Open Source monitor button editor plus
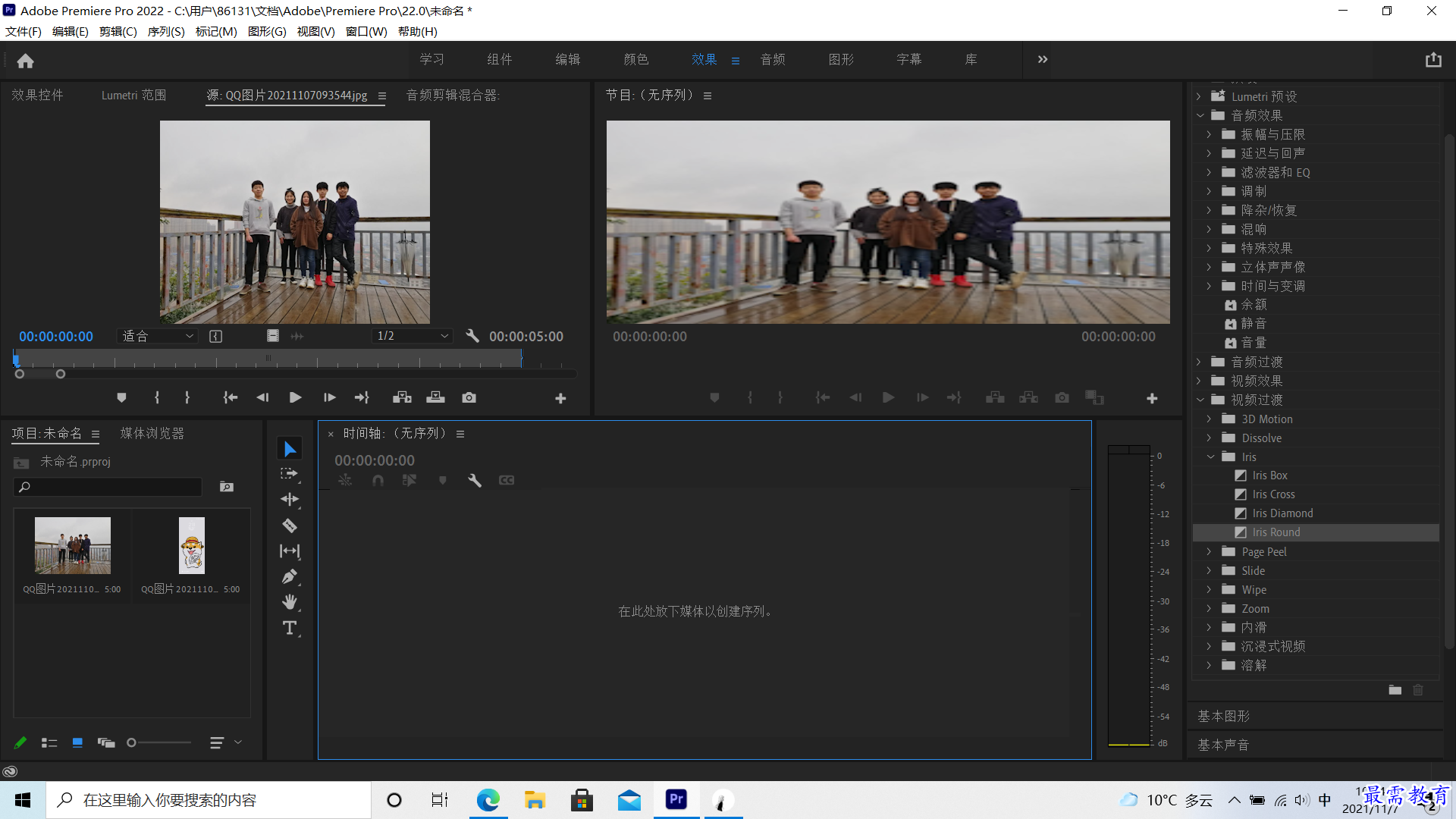The image size is (1456, 819). 560,398
